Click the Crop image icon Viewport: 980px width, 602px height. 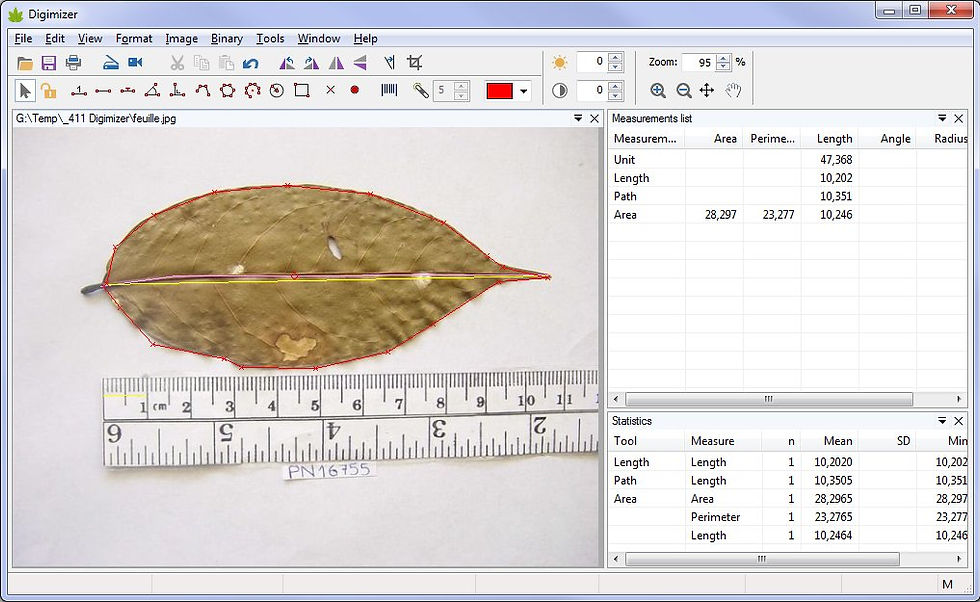click(414, 63)
